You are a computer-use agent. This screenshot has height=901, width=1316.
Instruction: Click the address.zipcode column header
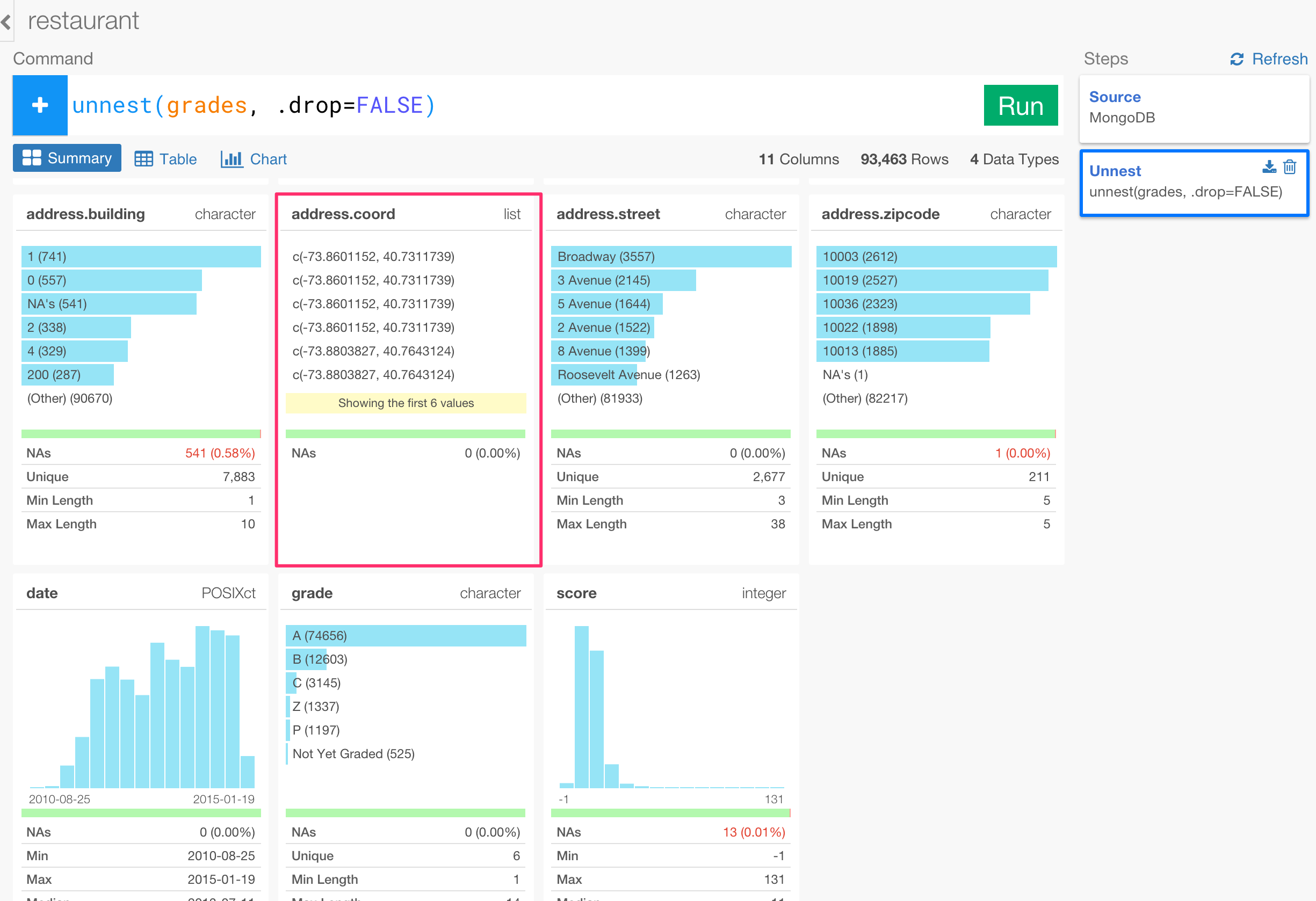880,214
